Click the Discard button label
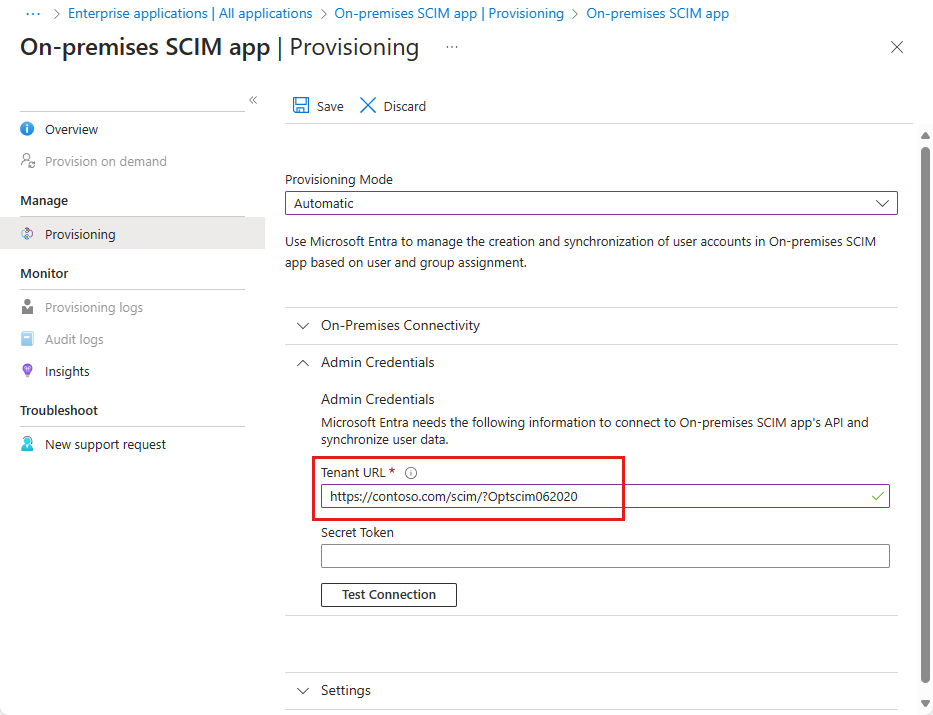This screenshot has width=933, height=715. pyautogui.click(x=405, y=106)
